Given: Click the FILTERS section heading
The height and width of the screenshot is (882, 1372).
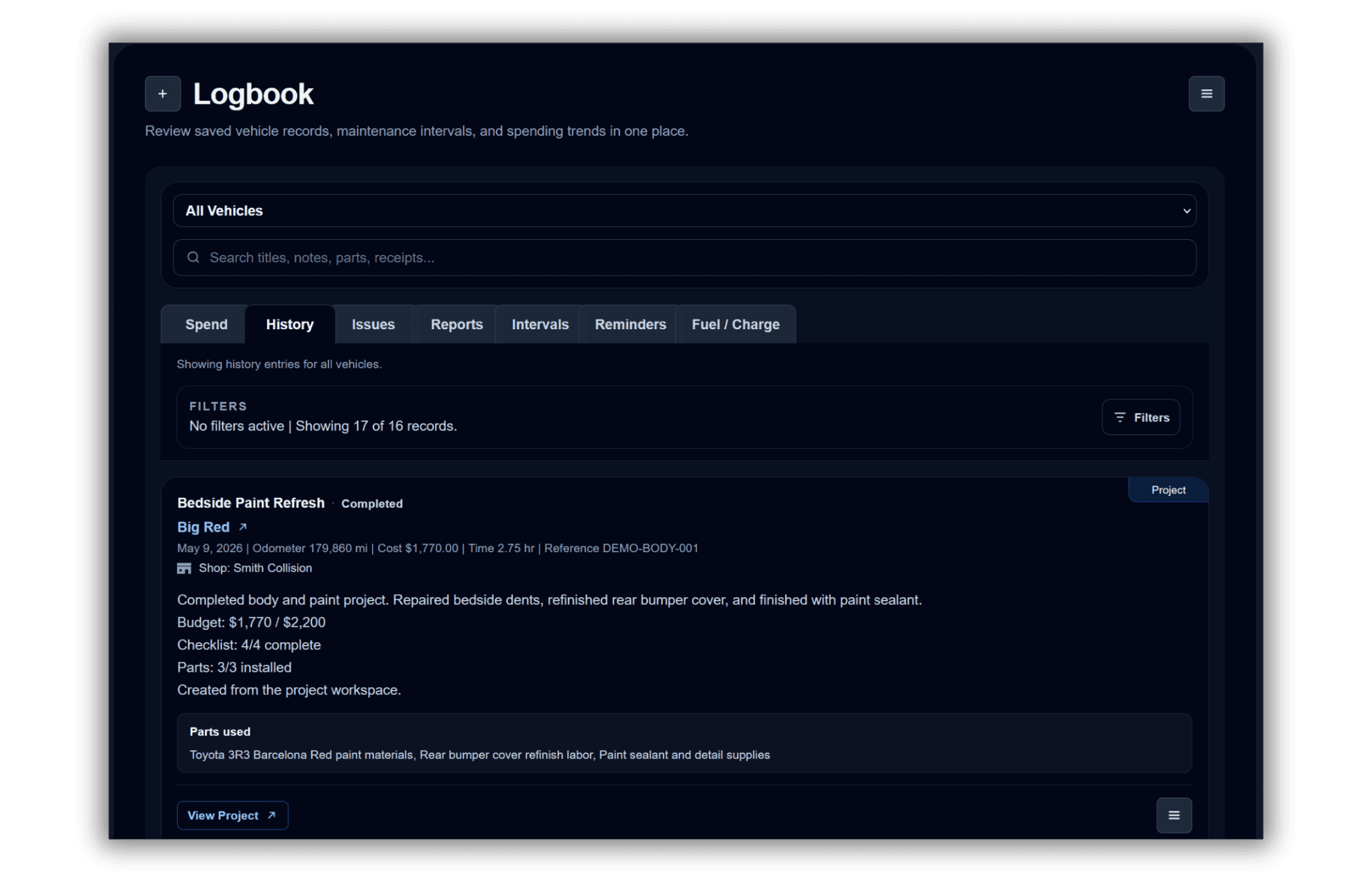Looking at the screenshot, I should click(x=218, y=406).
